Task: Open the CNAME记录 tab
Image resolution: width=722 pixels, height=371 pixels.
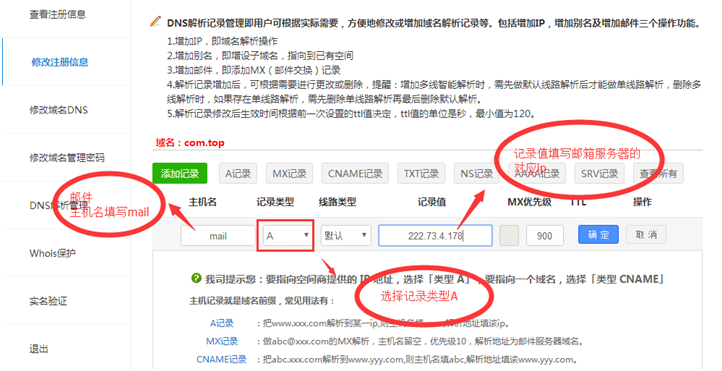Action: (x=355, y=174)
